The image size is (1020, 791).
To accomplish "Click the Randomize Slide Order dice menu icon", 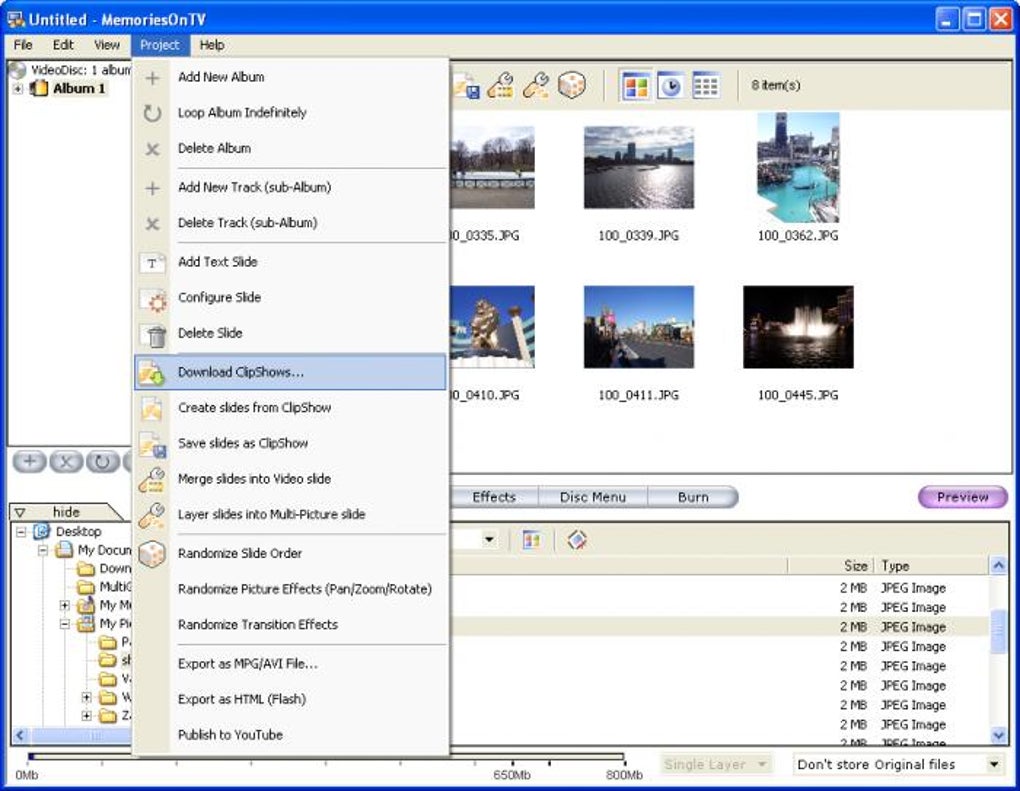I will pos(152,554).
